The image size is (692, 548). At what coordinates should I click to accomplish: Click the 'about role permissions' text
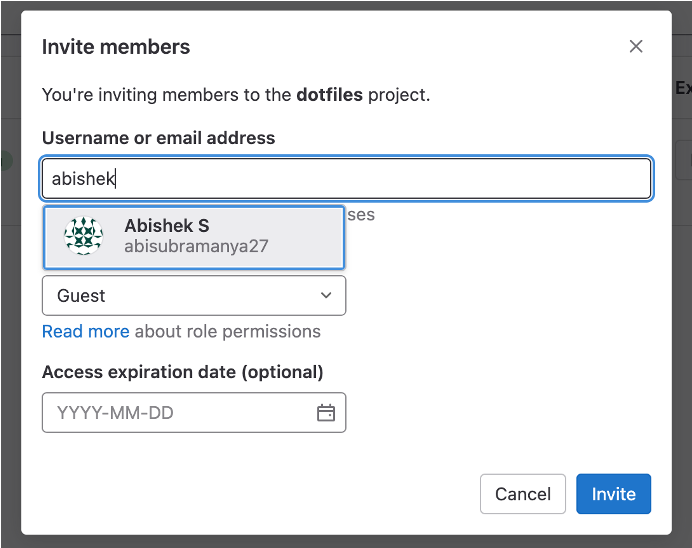[x=228, y=331]
